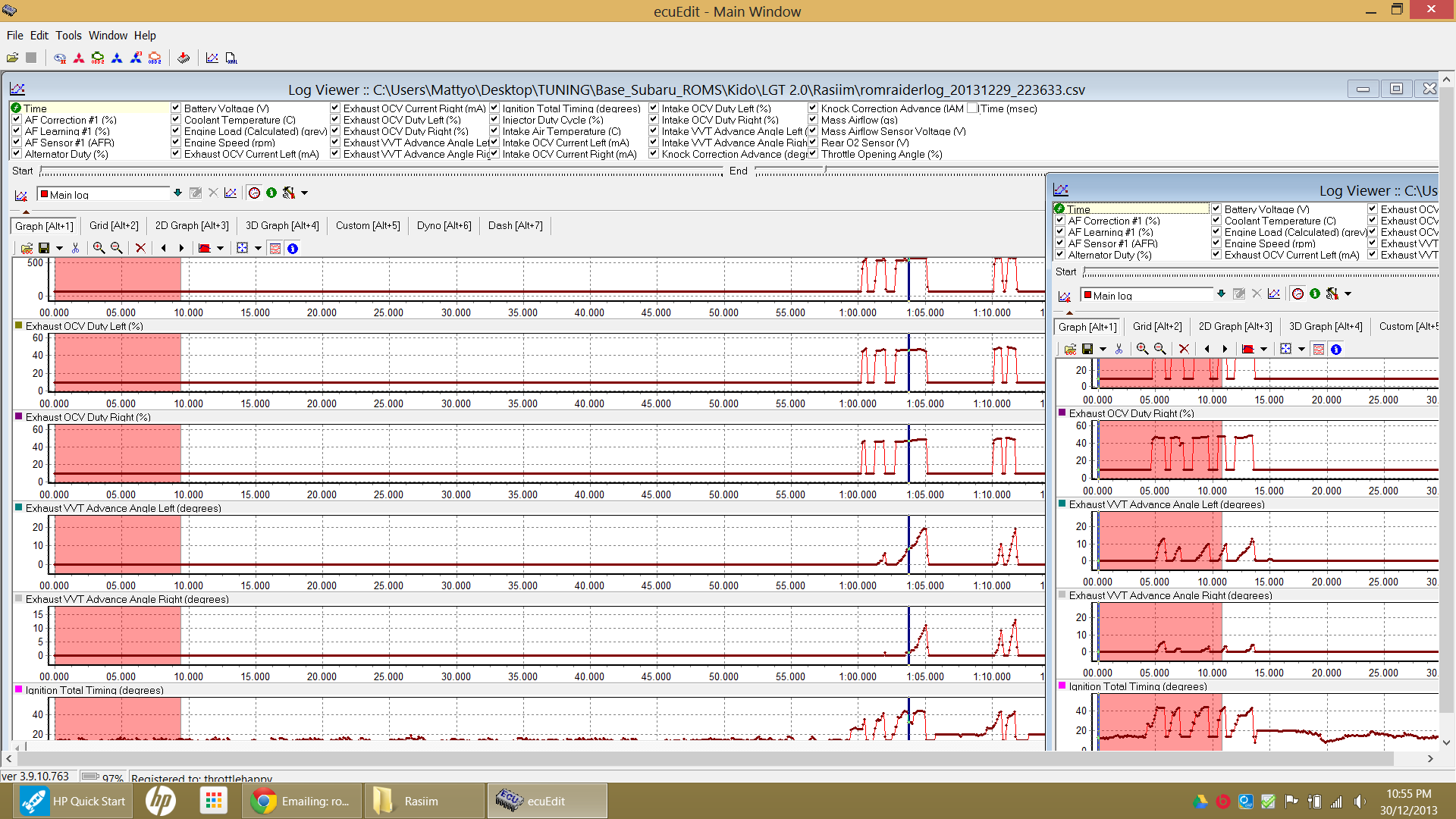Image resolution: width=1456 pixels, height=819 pixels.
Task: Click the green OBD2 engine icon
Action: [x=98, y=58]
